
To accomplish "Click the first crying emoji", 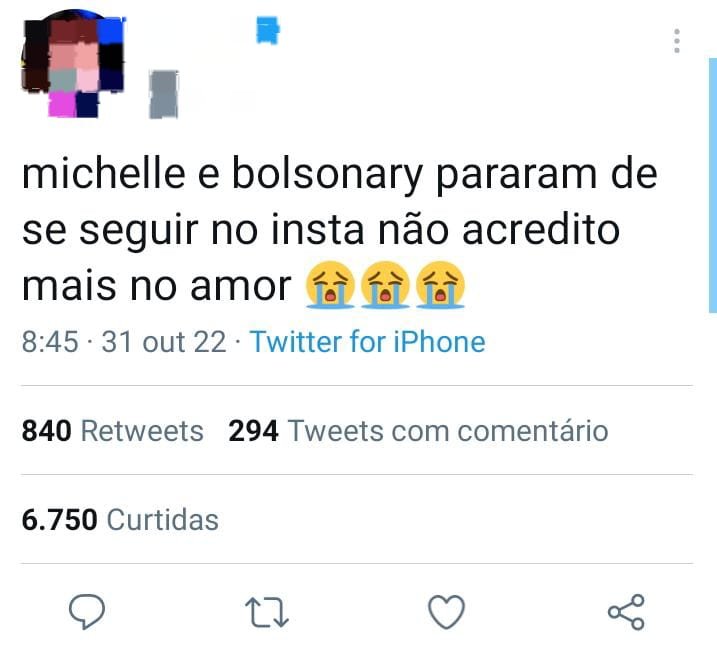I will tap(330, 284).
